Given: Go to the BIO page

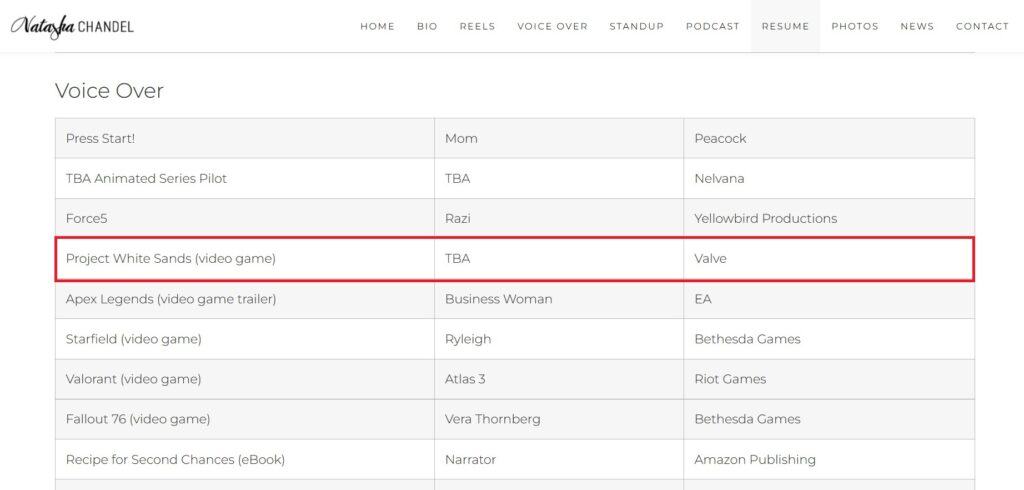Looking at the screenshot, I should click(x=427, y=26).
